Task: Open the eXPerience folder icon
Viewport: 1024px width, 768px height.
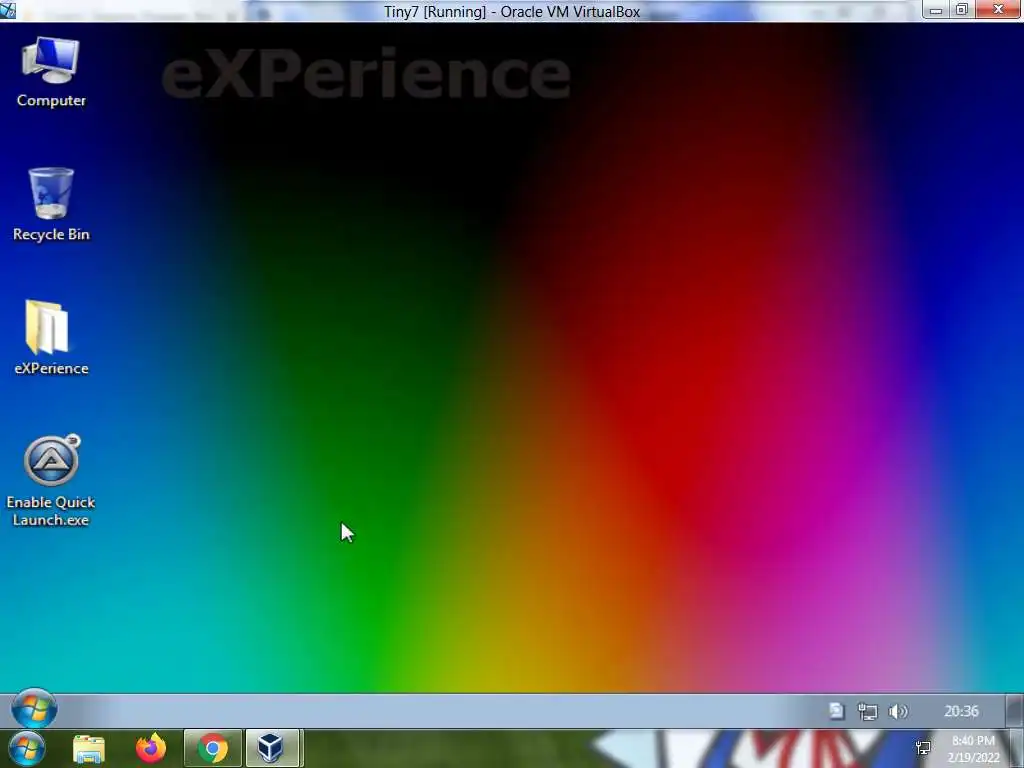Action: pyautogui.click(x=51, y=338)
